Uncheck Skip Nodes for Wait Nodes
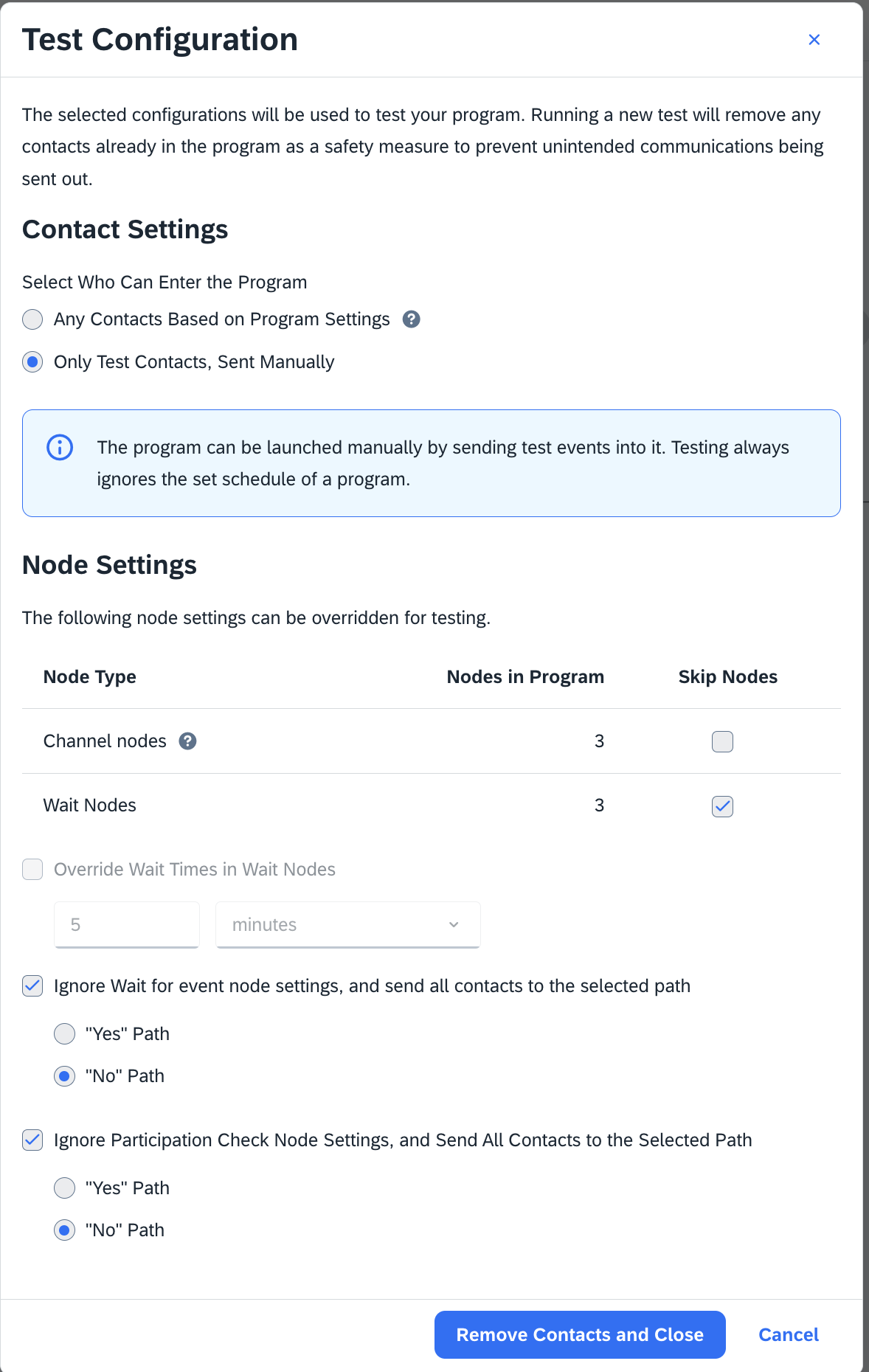 722,806
